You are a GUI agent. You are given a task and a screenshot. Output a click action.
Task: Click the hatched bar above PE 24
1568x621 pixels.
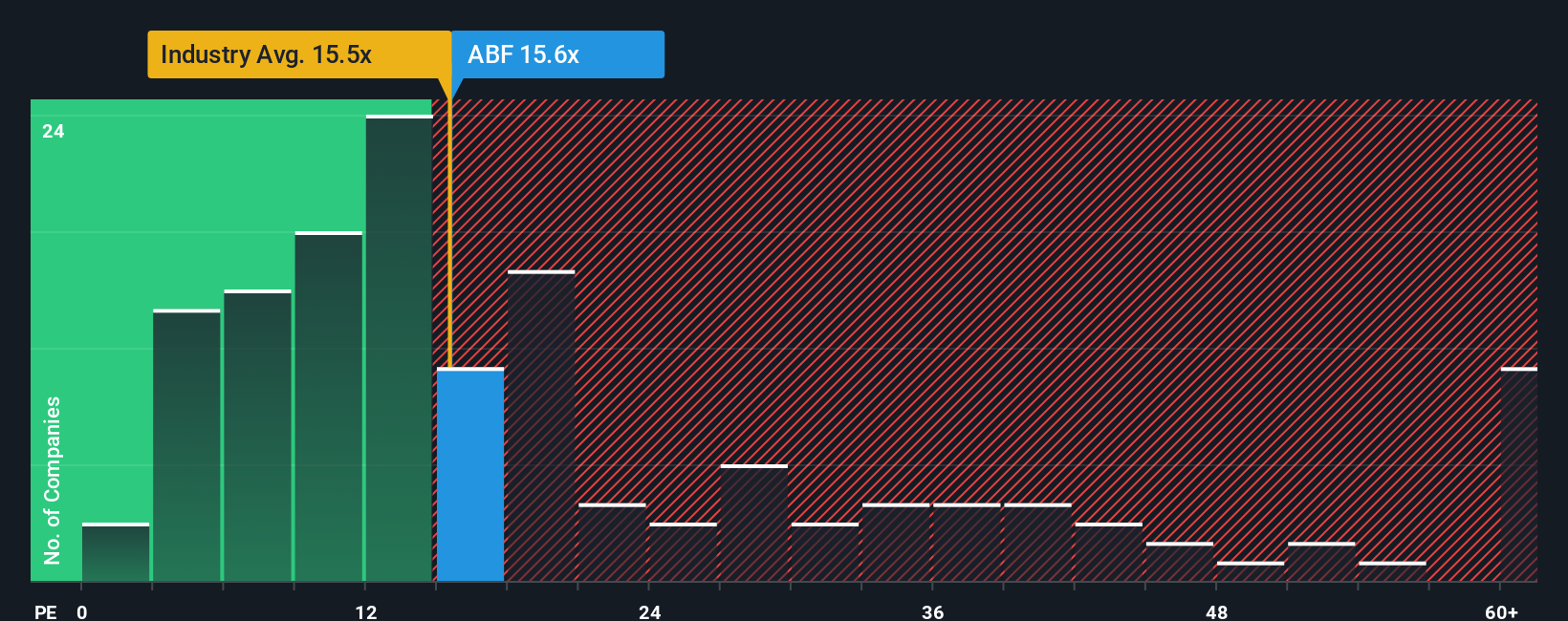coord(684,552)
